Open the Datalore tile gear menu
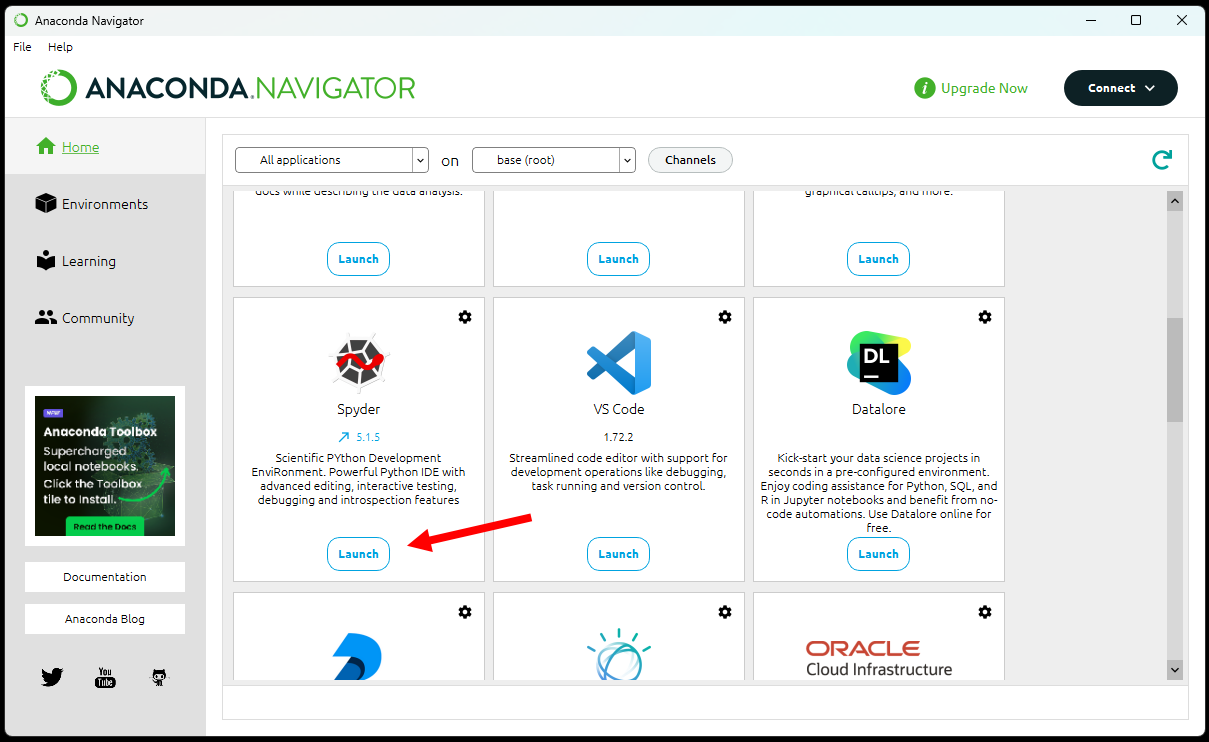 [985, 317]
